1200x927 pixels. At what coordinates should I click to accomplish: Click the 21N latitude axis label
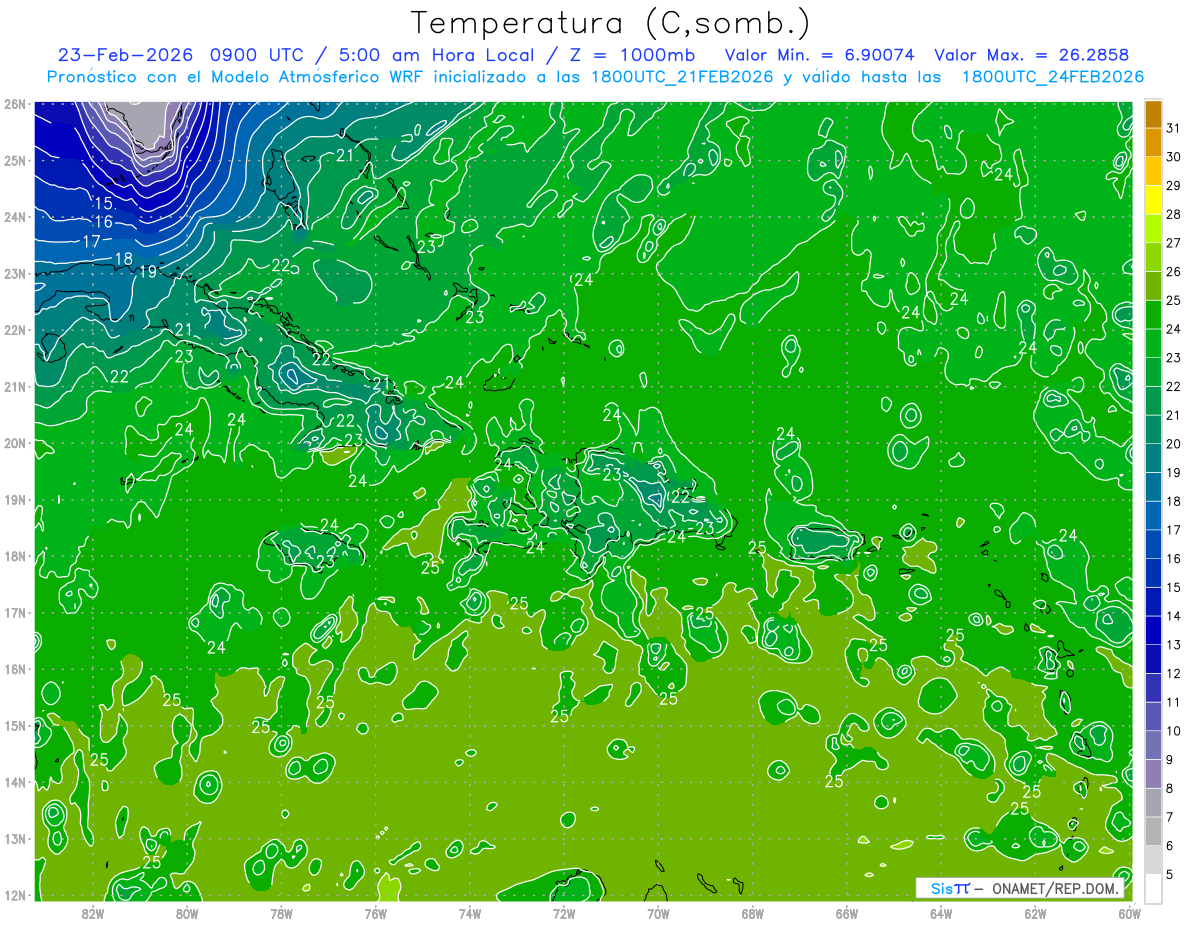pyautogui.click(x=14, y=387)
